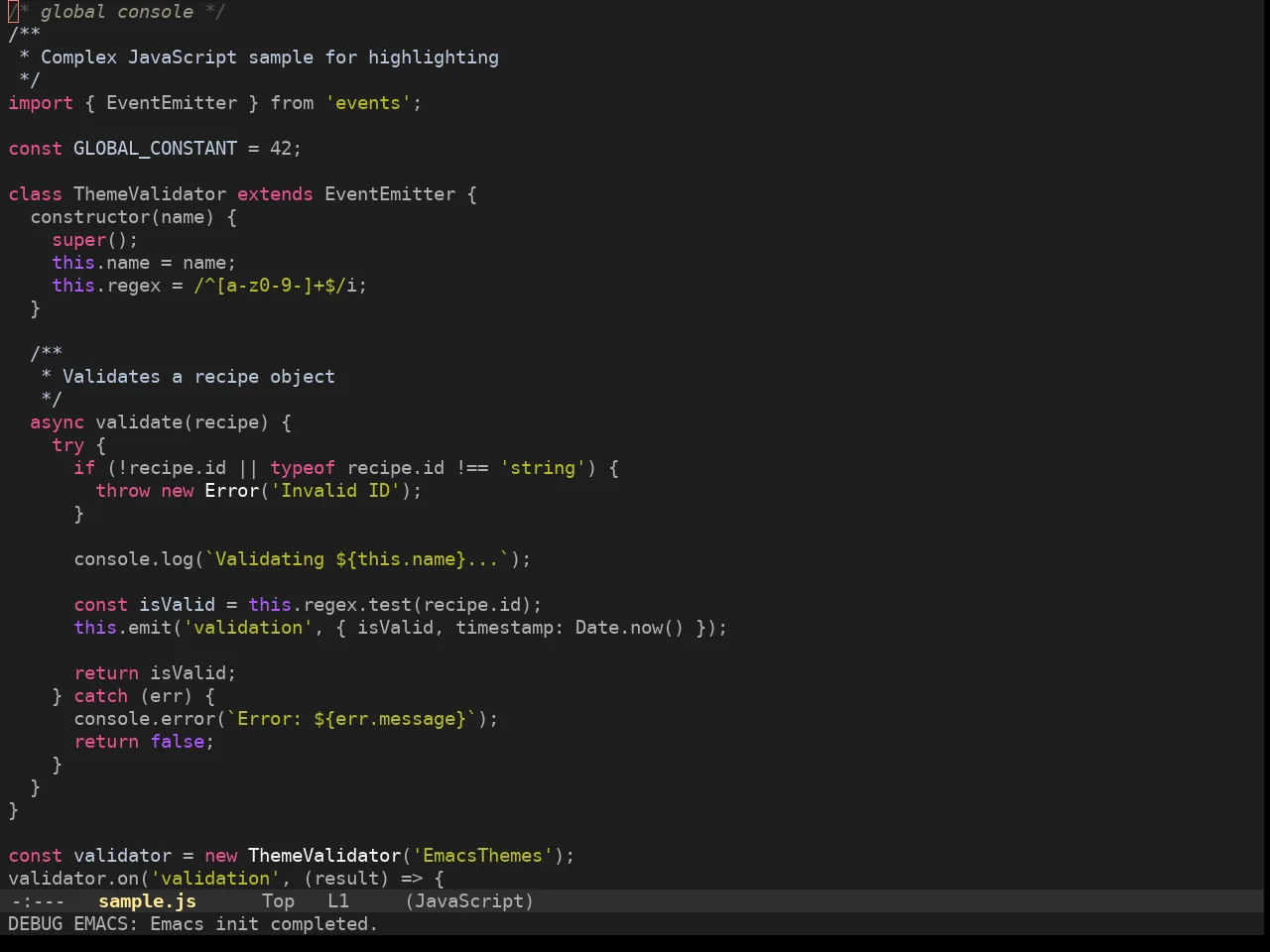Click the template string `Validating ${this.name}...`

tap(357, 559)
